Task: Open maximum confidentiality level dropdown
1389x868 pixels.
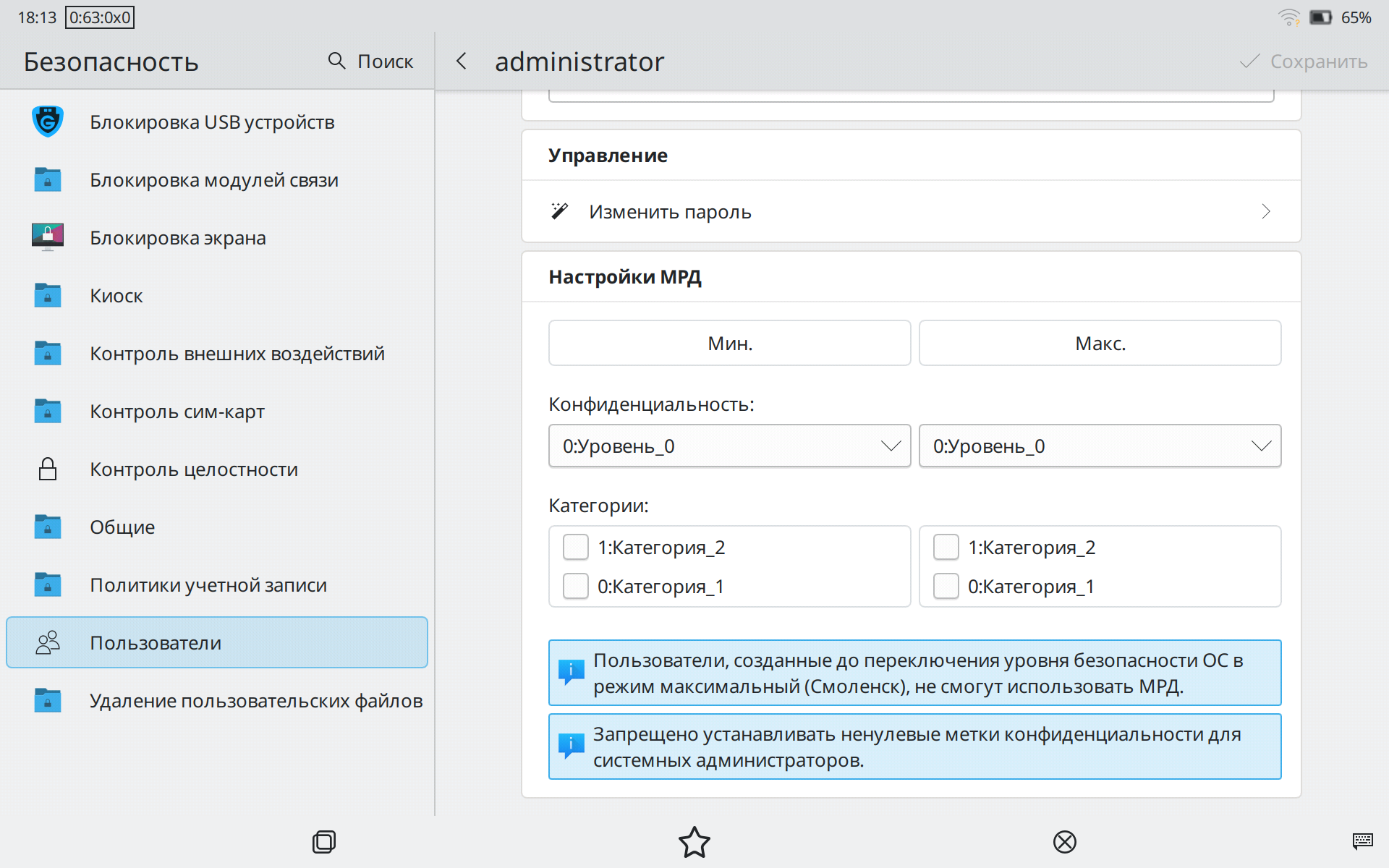Action: point(1100,446)
